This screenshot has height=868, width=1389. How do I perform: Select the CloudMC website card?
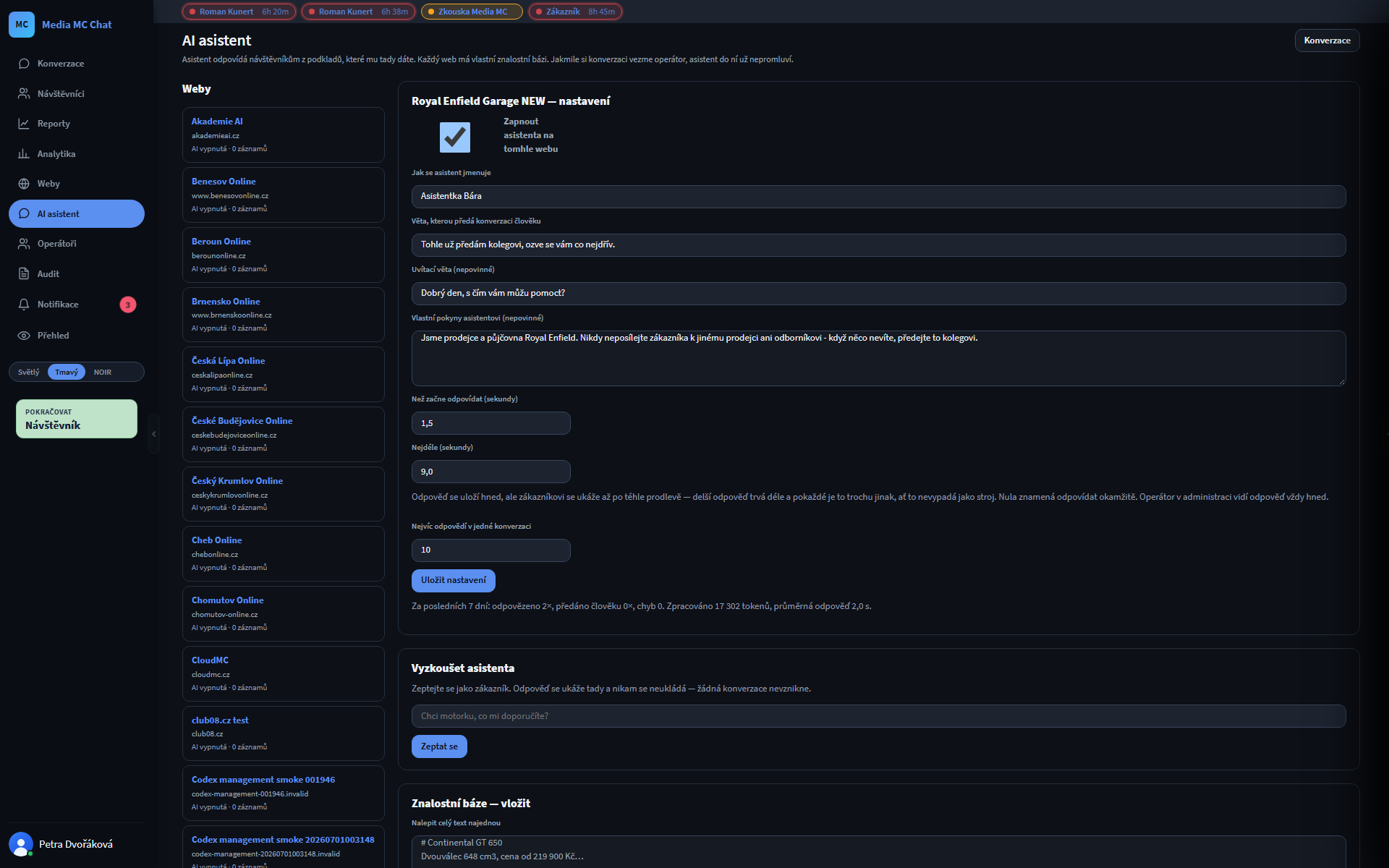click(284, 673)
